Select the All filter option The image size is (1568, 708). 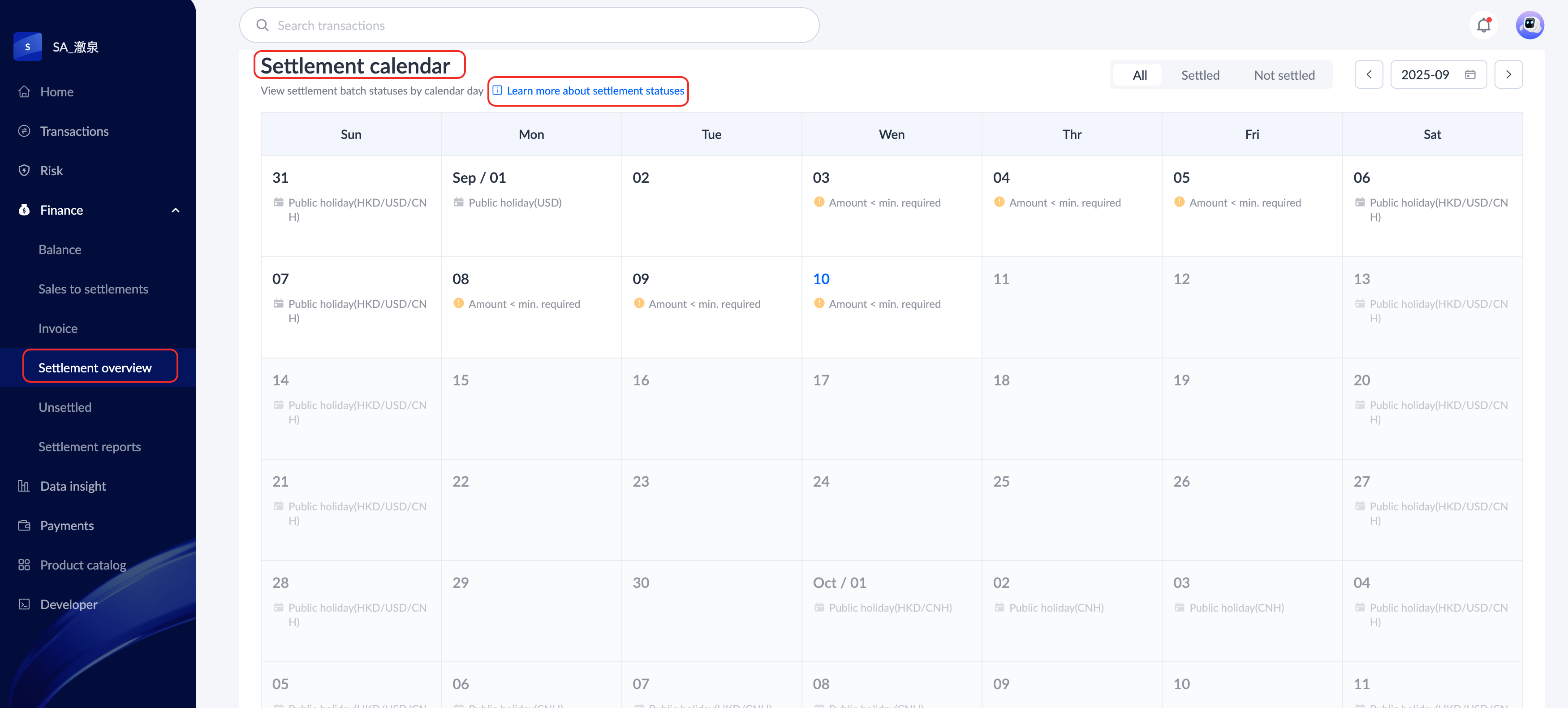tap(1139, 75)
